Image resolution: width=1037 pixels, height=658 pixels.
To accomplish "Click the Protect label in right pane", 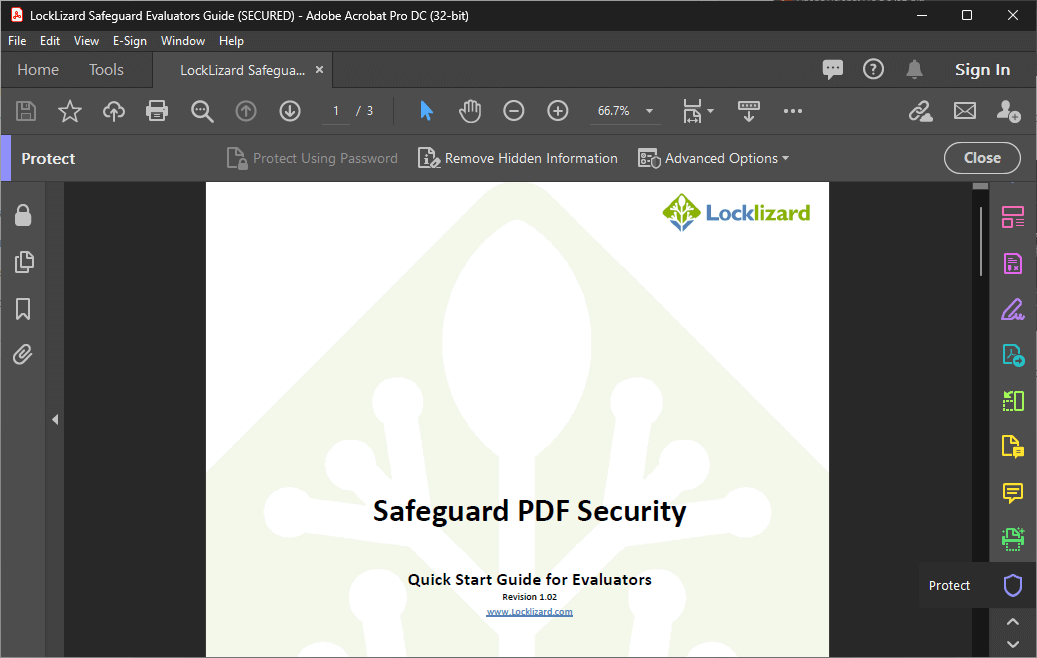I will [949, 585].
